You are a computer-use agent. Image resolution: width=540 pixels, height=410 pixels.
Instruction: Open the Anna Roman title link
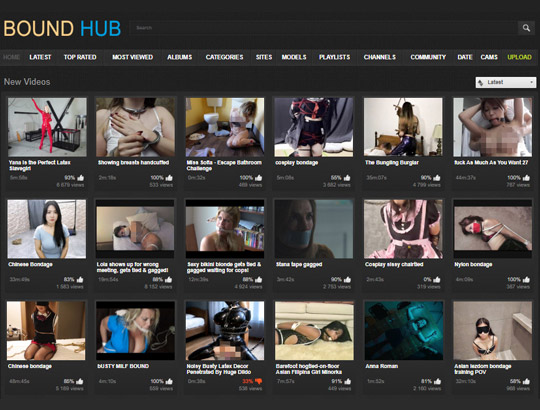382,366
